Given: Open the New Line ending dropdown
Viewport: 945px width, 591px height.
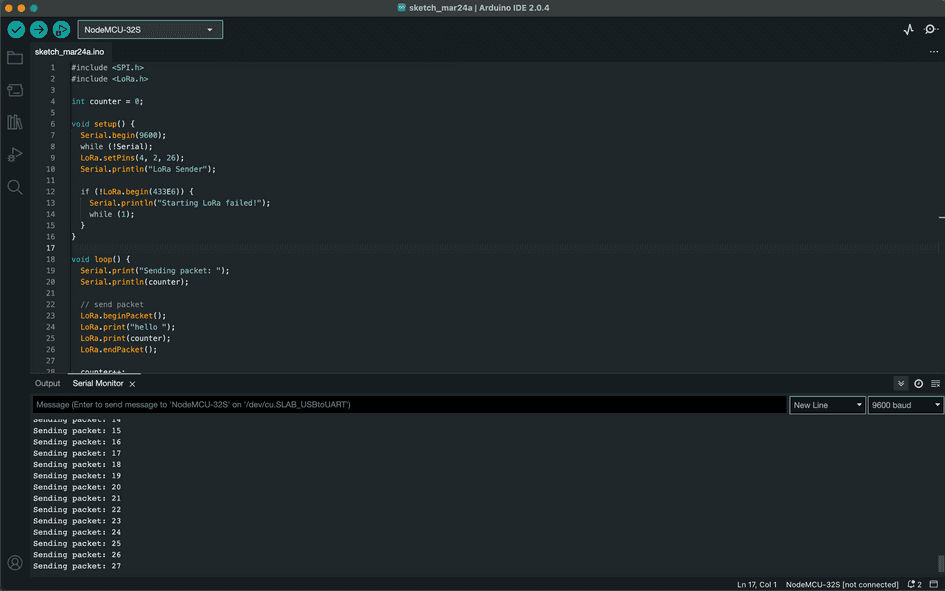Looking at the screenshot, I should pyautogui.click(x=827, y=405).
